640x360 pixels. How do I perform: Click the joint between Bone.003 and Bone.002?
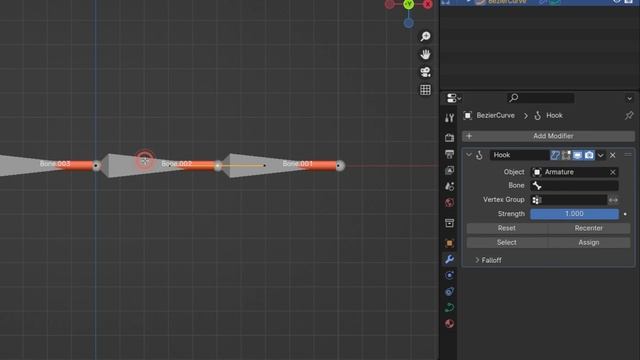point(96,165)
